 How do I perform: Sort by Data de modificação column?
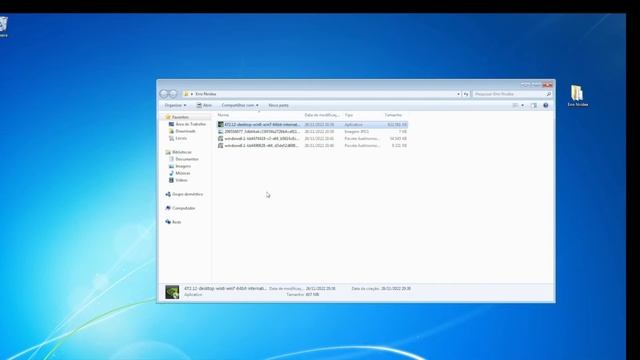coord(322,115)
